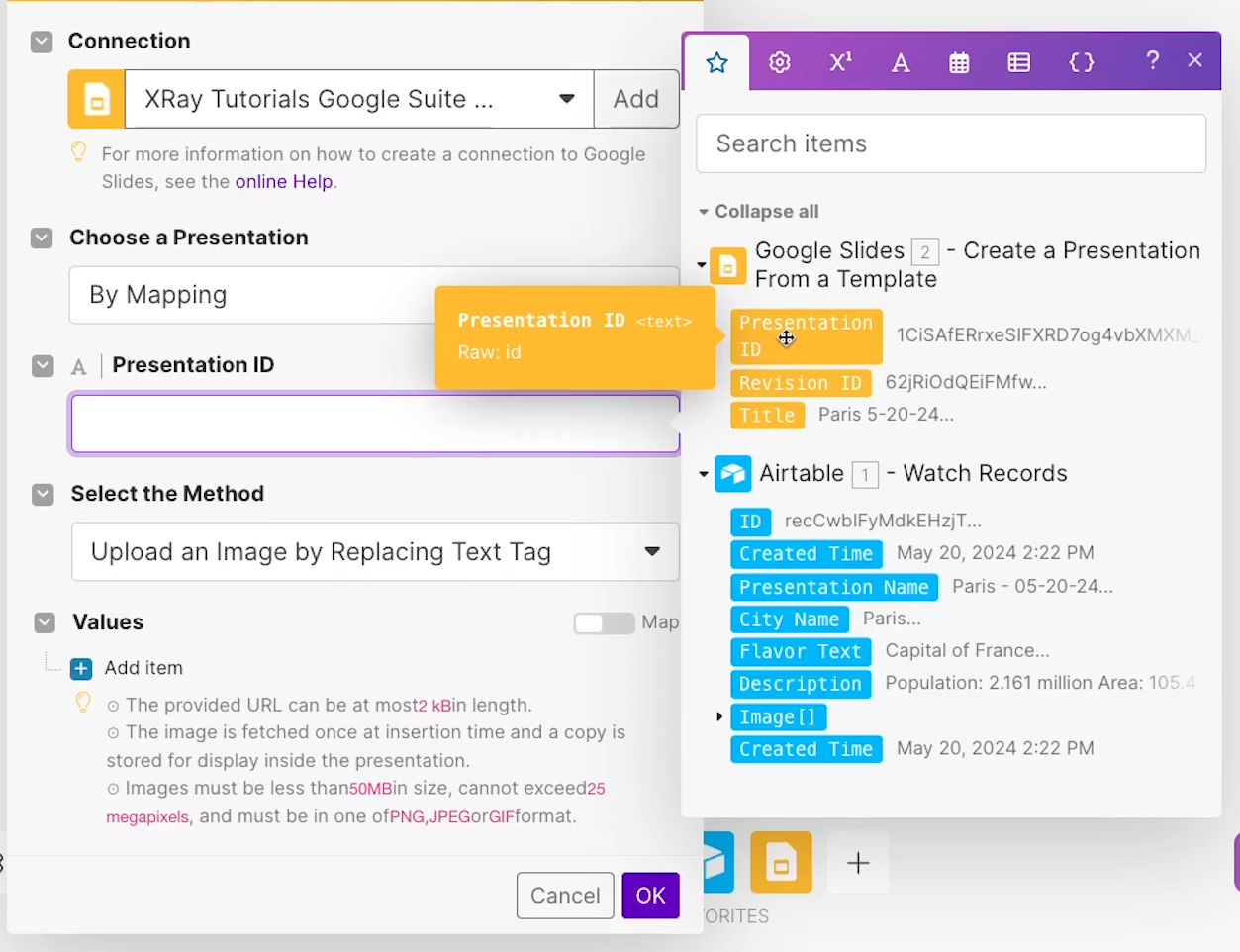Viewport: 1240px width, 952px height.
Task: Open the math functions tab
Action: tap(840, 62)
